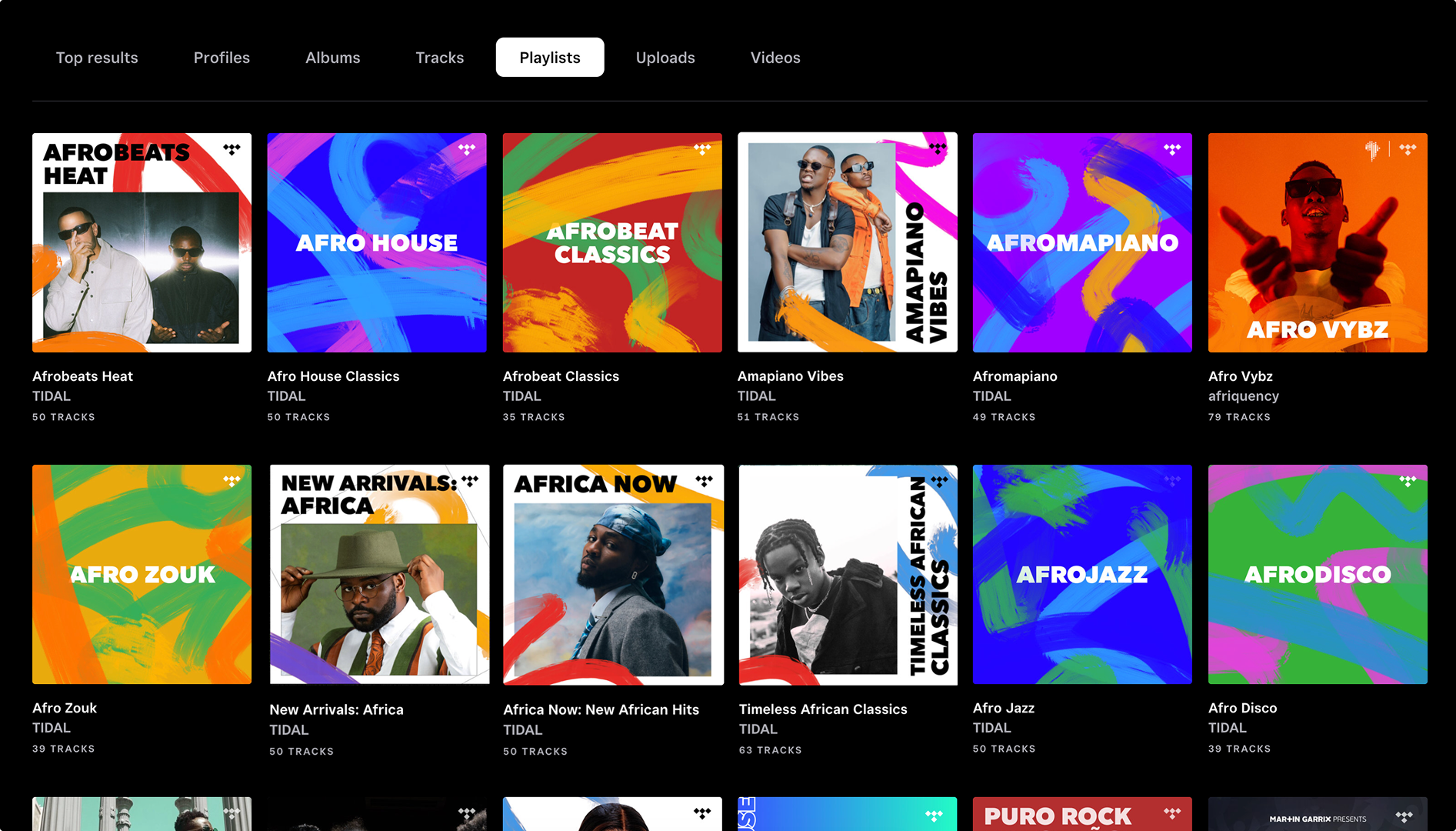Open TIDAL curator under Africa Now
1456x831 pixels.
pyautogui.click(x=522, y=730)
